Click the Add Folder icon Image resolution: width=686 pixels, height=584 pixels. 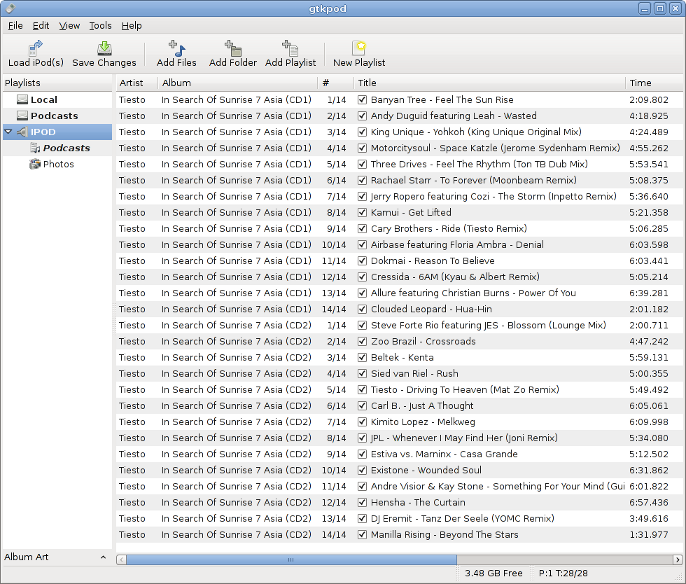[233, 48]
